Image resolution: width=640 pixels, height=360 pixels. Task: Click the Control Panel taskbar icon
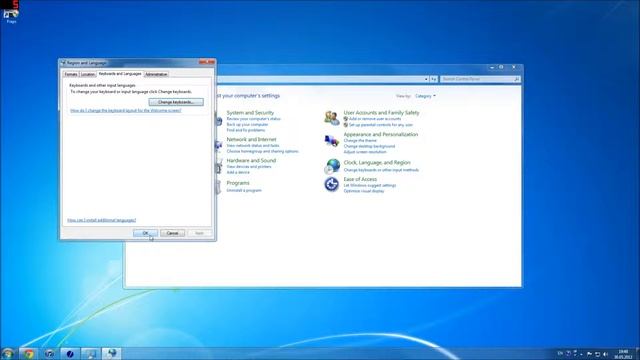coord(112,354)
